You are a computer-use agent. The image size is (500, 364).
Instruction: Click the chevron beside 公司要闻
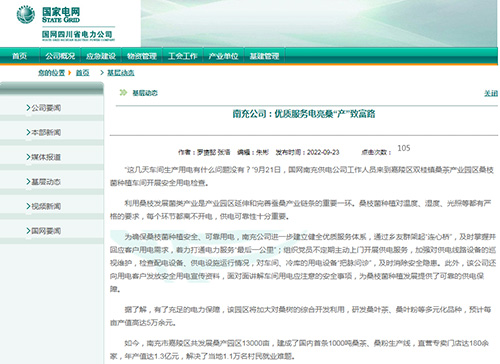pyautogui.click(x=28, y=108)
